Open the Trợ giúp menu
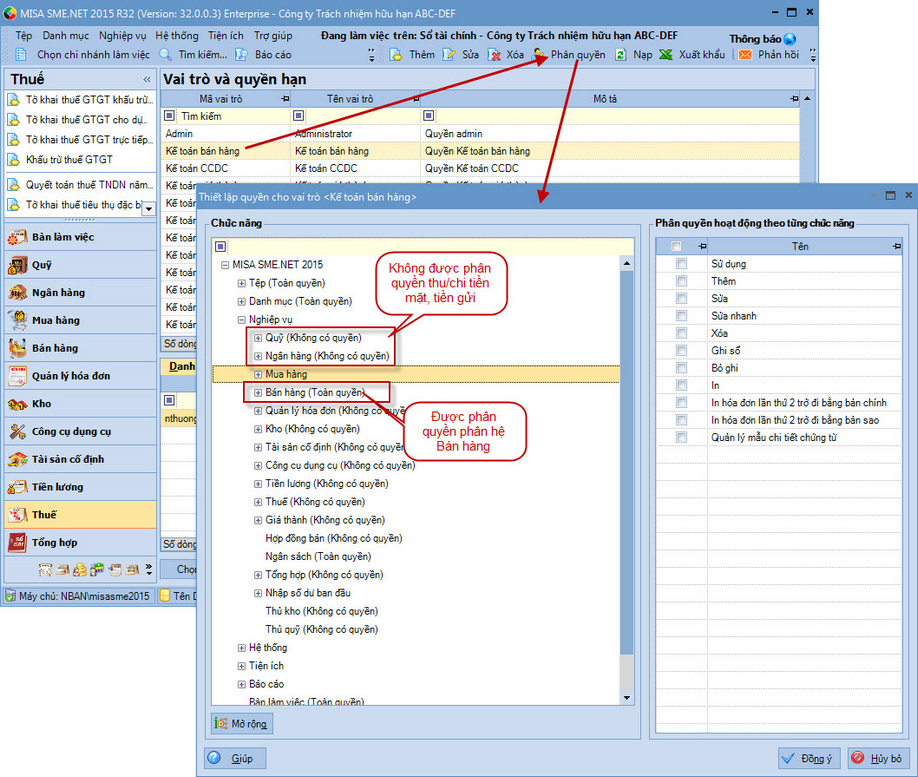This screenshot has height=777, width=918. click(273, 36)
